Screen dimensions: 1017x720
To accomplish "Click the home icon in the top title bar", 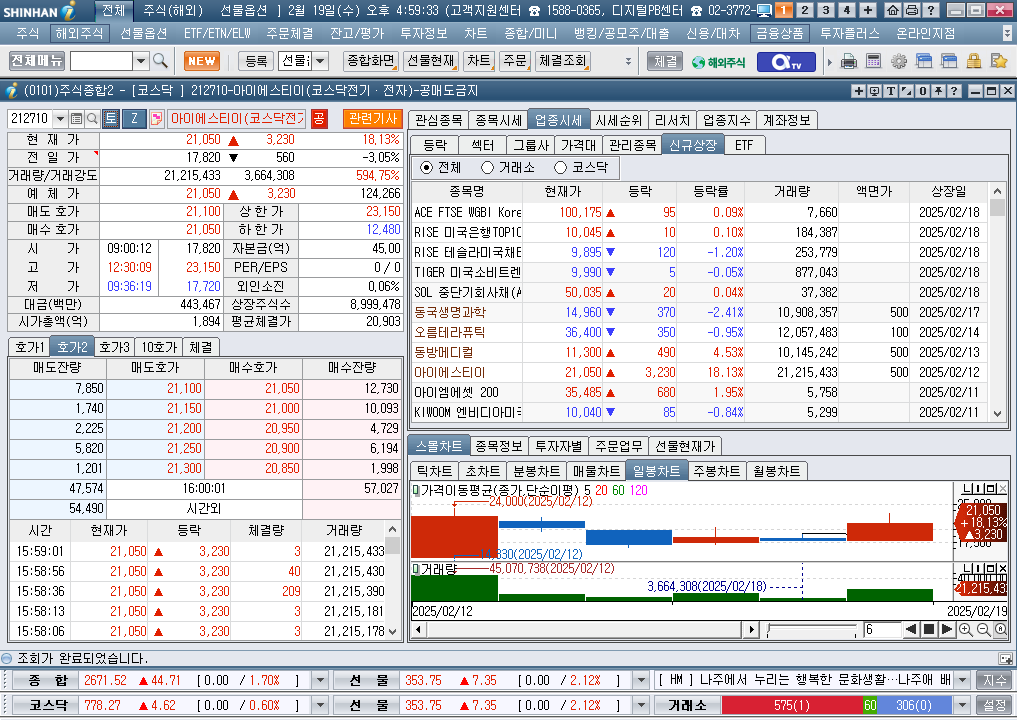I will [x=893, y=10].
